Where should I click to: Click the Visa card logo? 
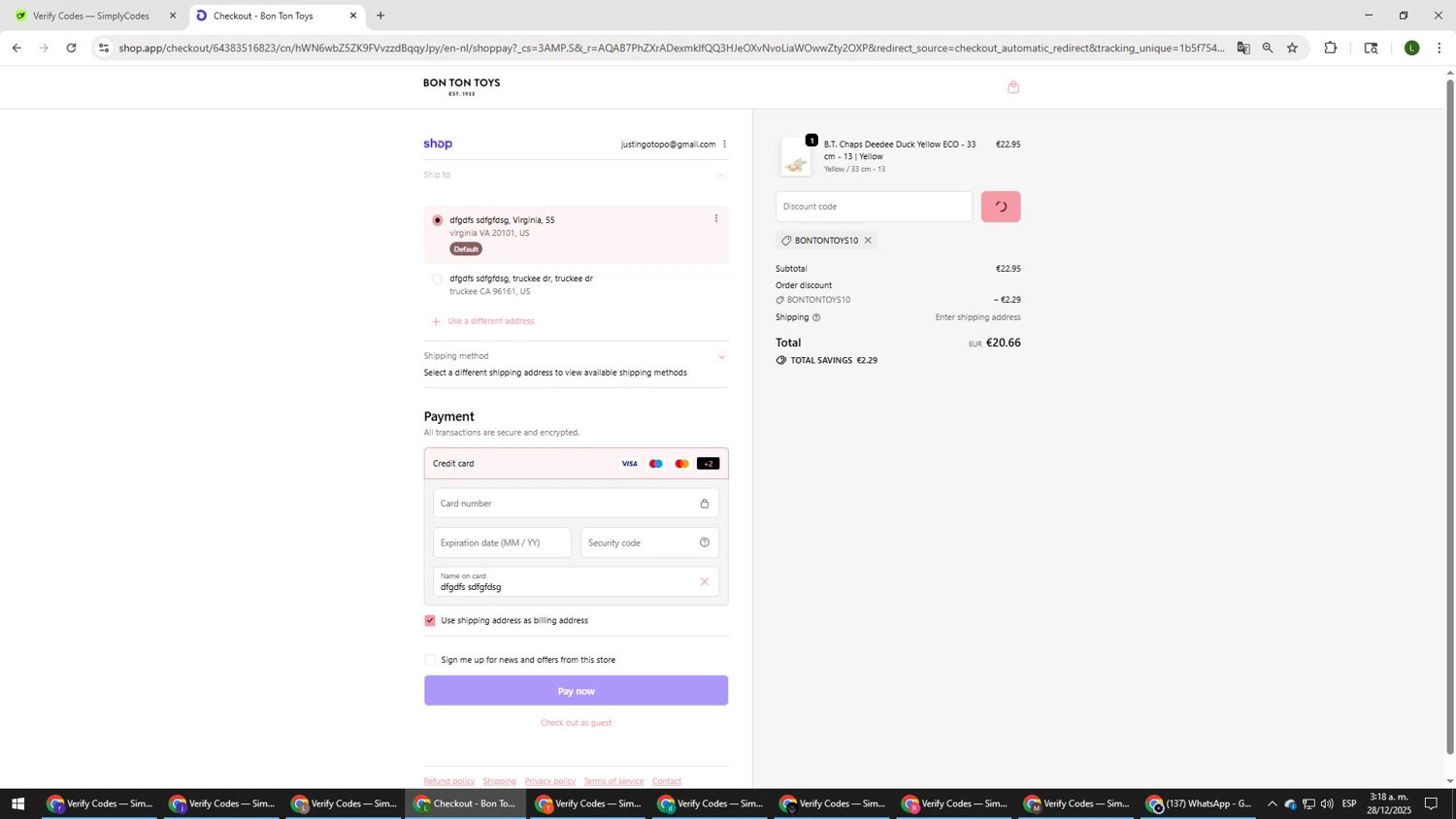(630, 464)
